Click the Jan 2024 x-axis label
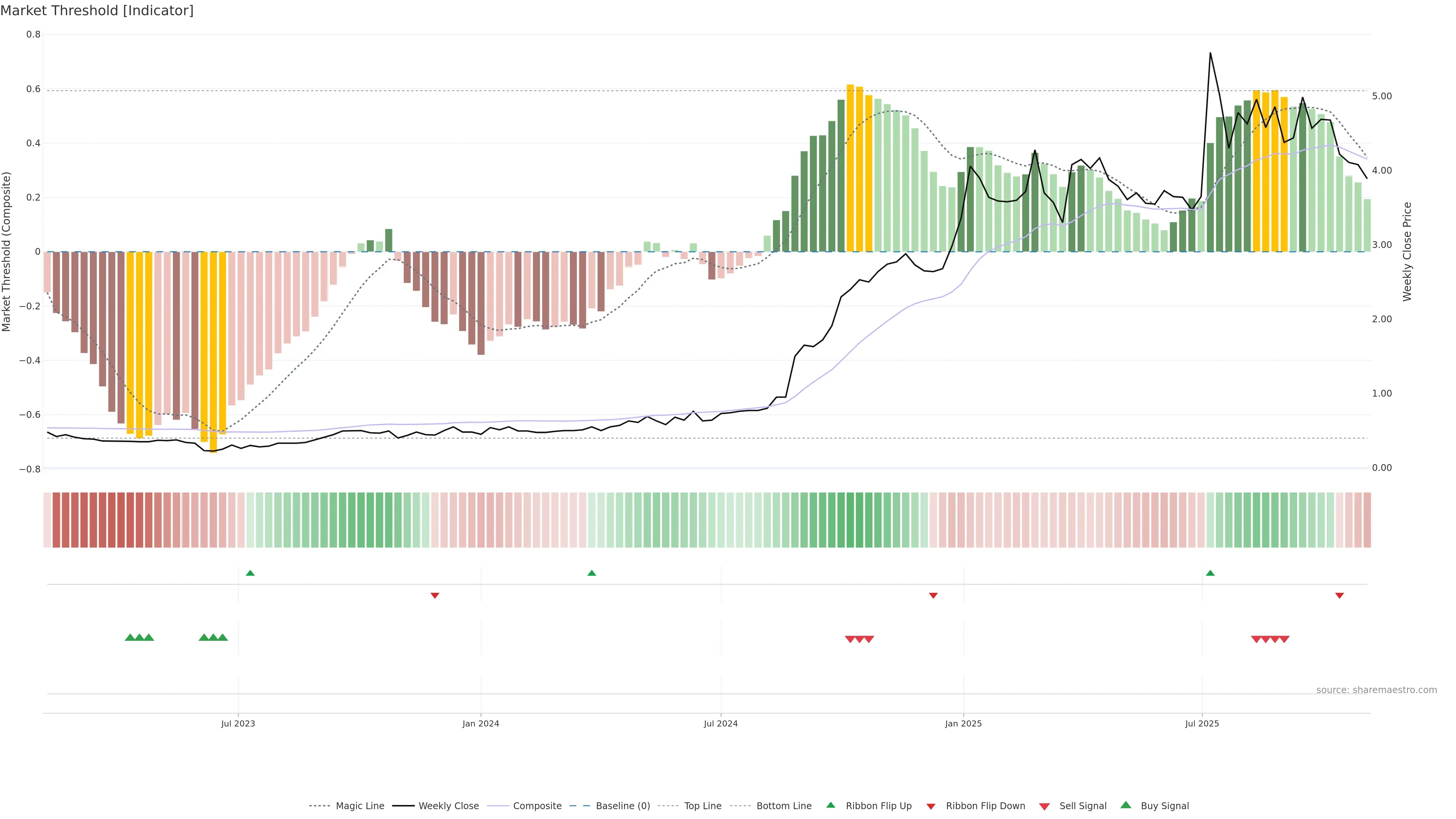1456x819 pixels. pos(480,723)
